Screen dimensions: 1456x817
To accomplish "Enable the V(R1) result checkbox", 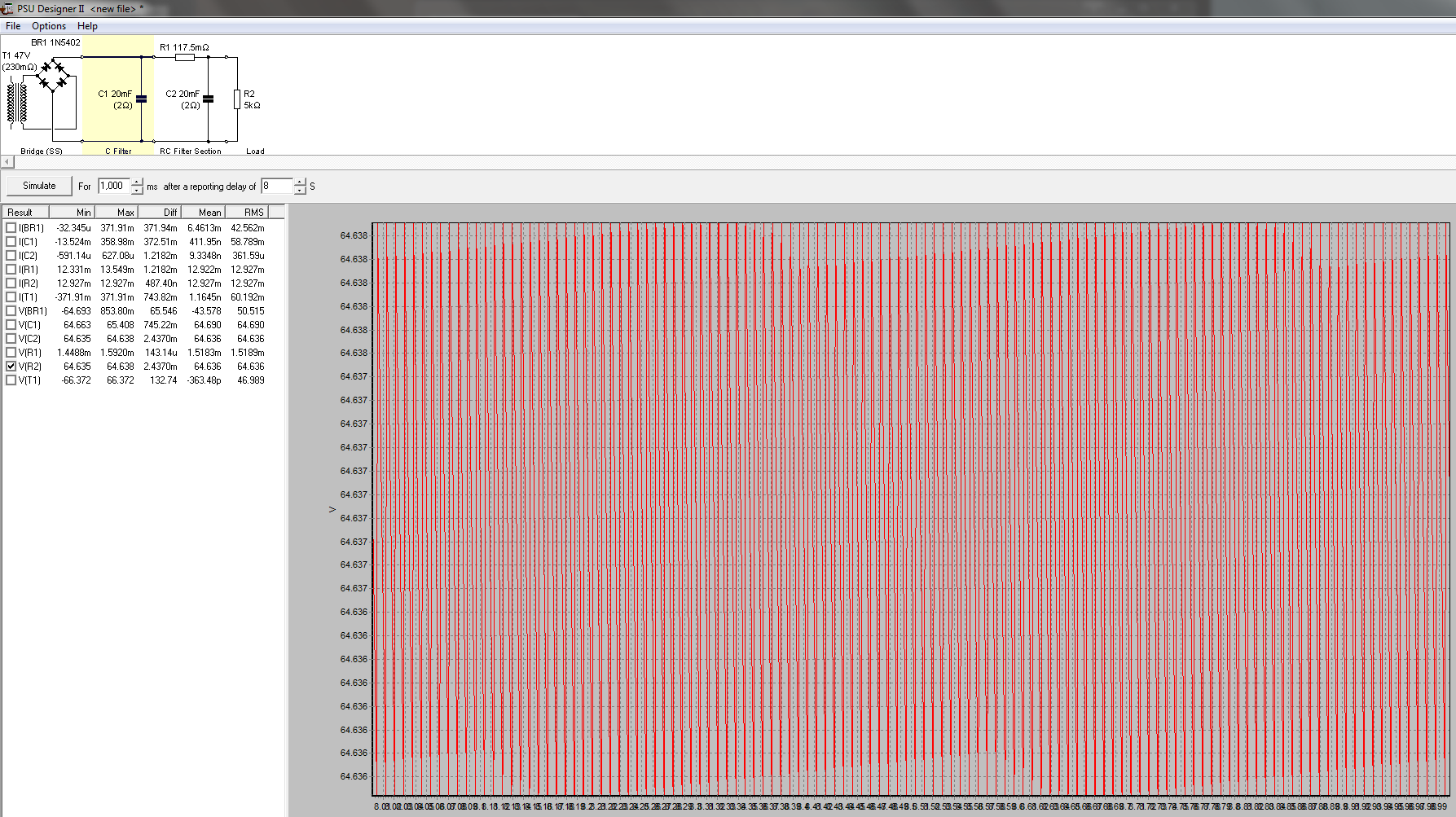I will tap(11, 353).
